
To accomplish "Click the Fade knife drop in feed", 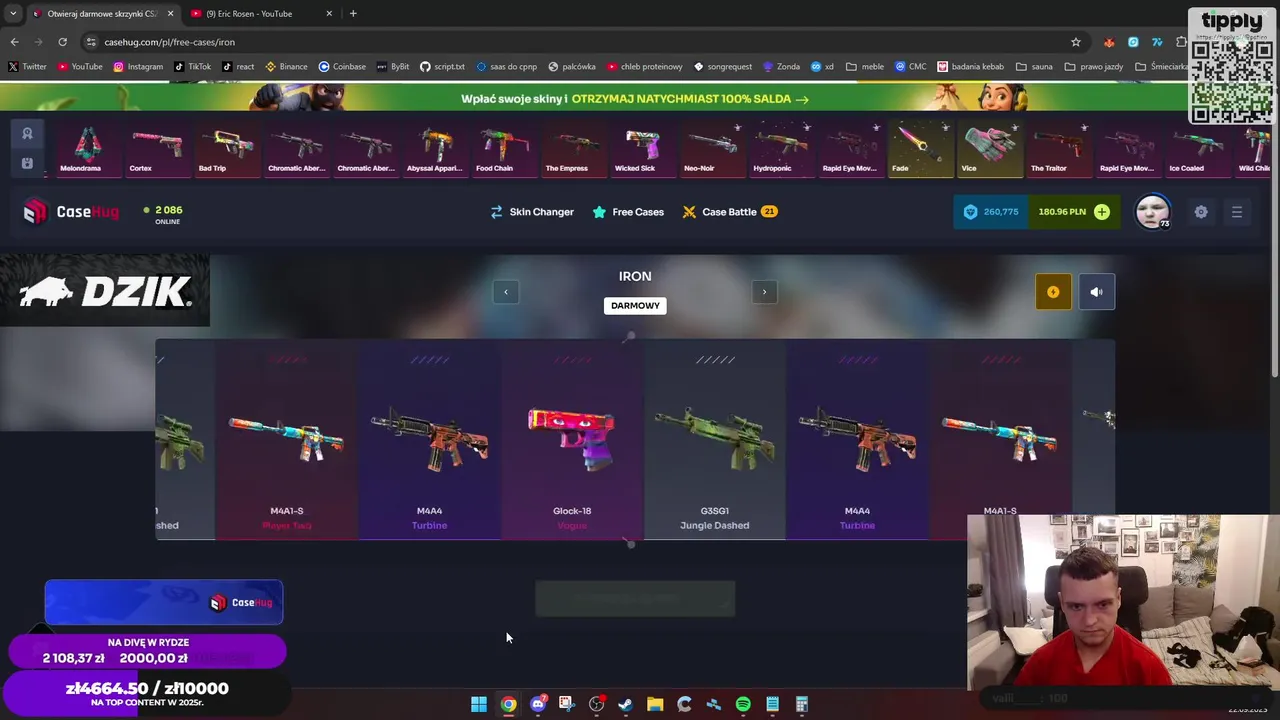I will tap(919, 148).
